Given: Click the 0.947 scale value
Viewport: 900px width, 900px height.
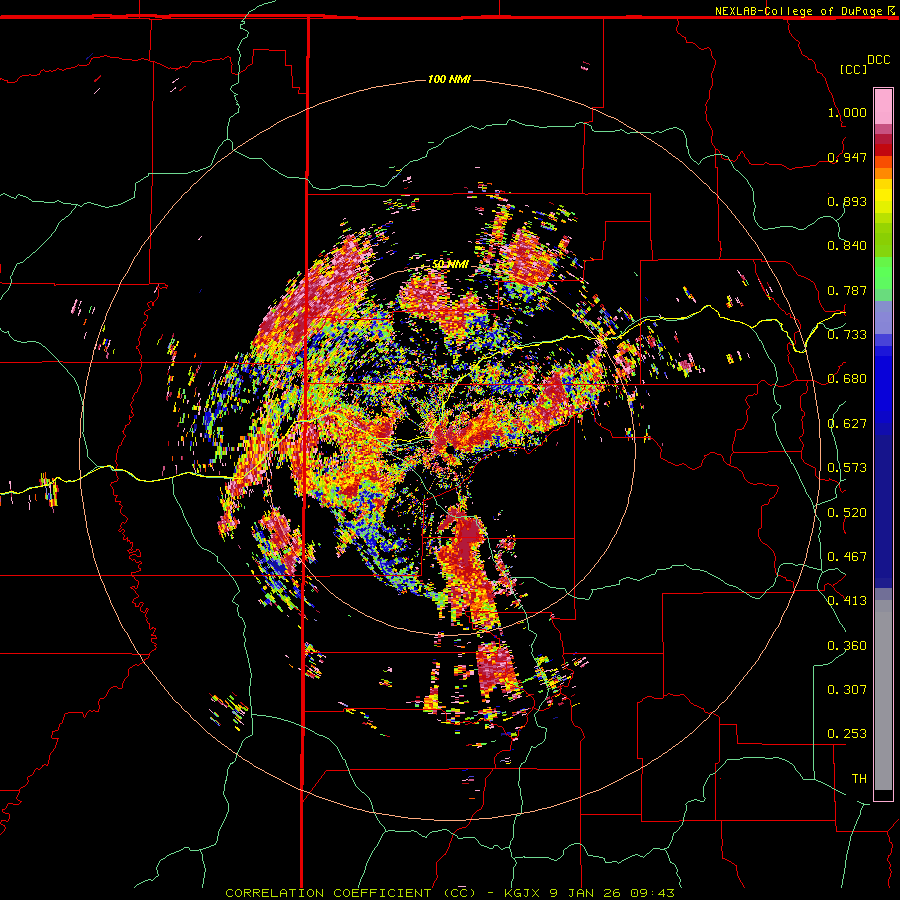Looking at the screenshot, I should [x=847, y=157].
